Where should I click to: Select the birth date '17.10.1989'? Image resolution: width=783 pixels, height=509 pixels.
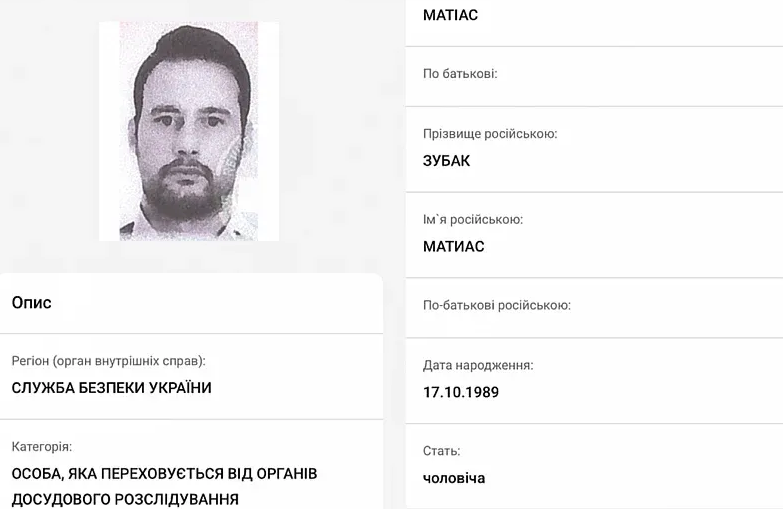coord(461,392)
